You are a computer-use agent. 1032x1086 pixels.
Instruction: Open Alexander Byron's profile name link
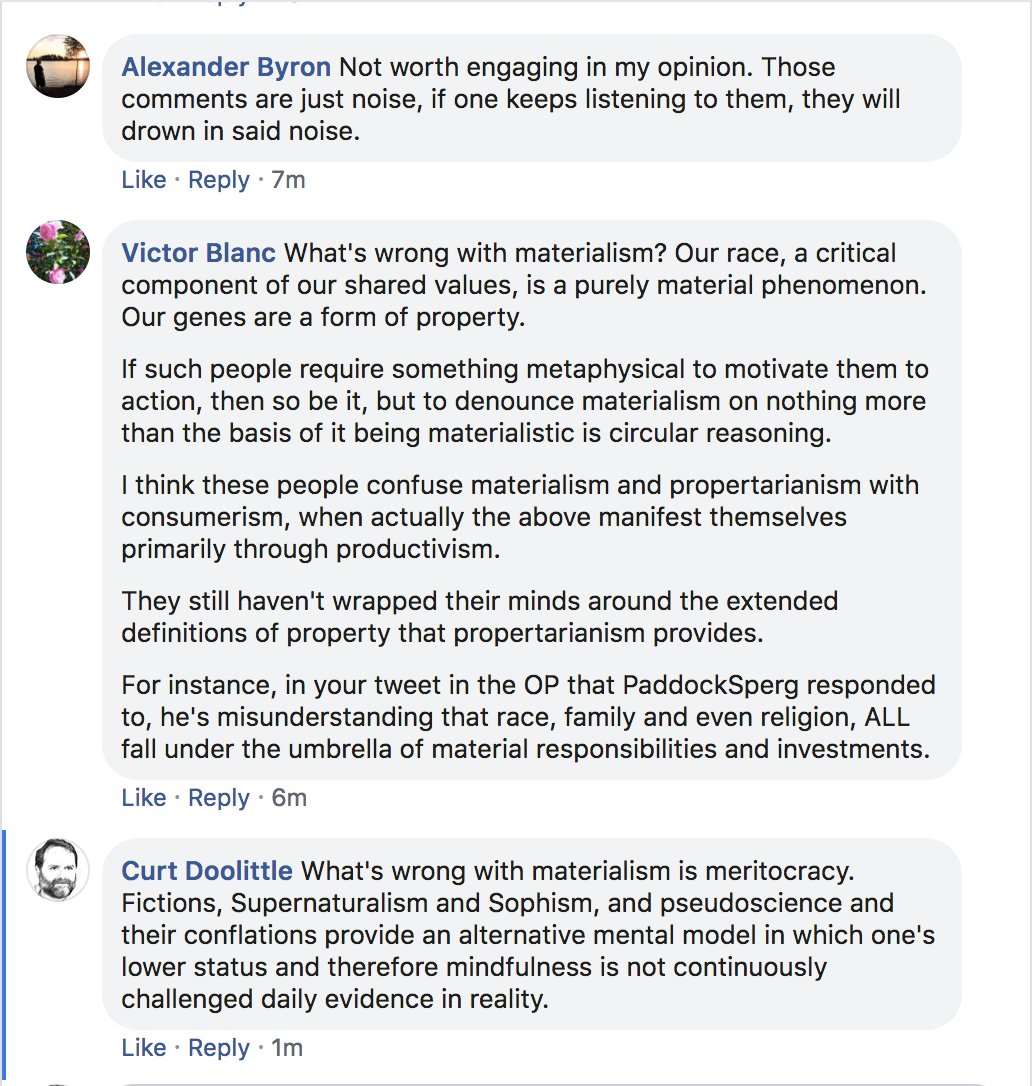[x=226, y=68]
